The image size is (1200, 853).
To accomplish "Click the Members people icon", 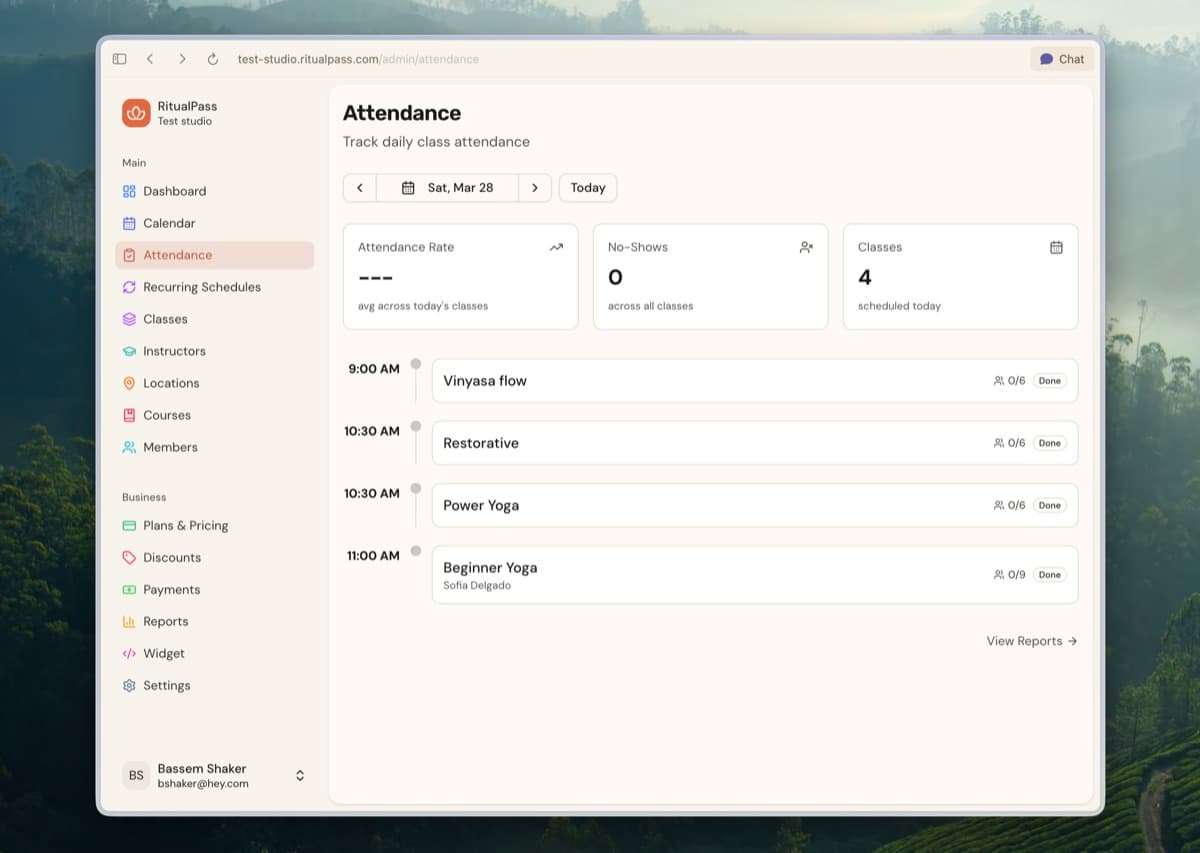I will [x=129, y=447].
